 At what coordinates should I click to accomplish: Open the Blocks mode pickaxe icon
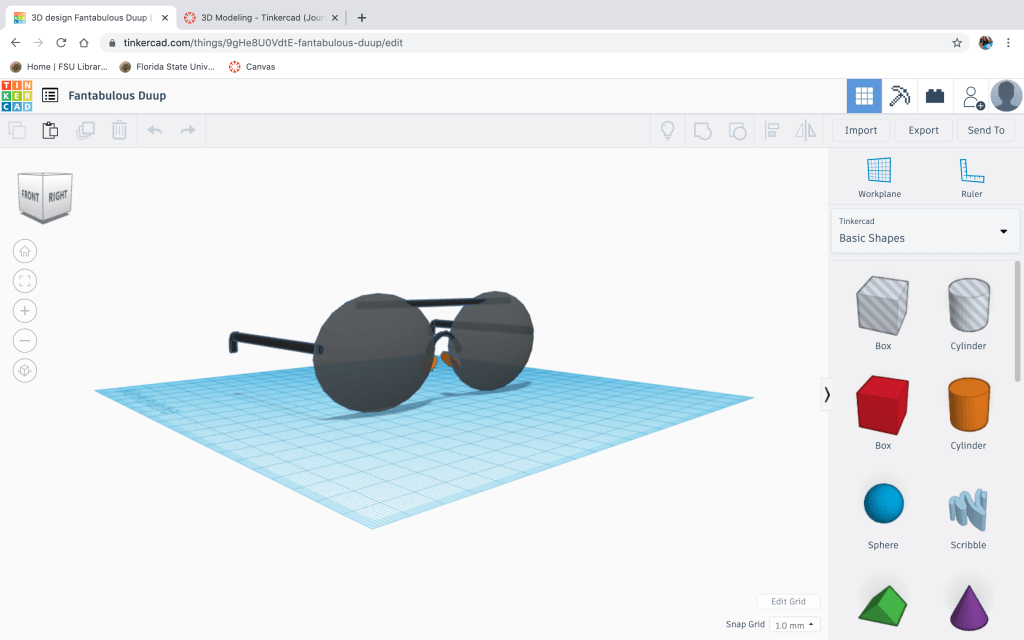tap(900, 96)
